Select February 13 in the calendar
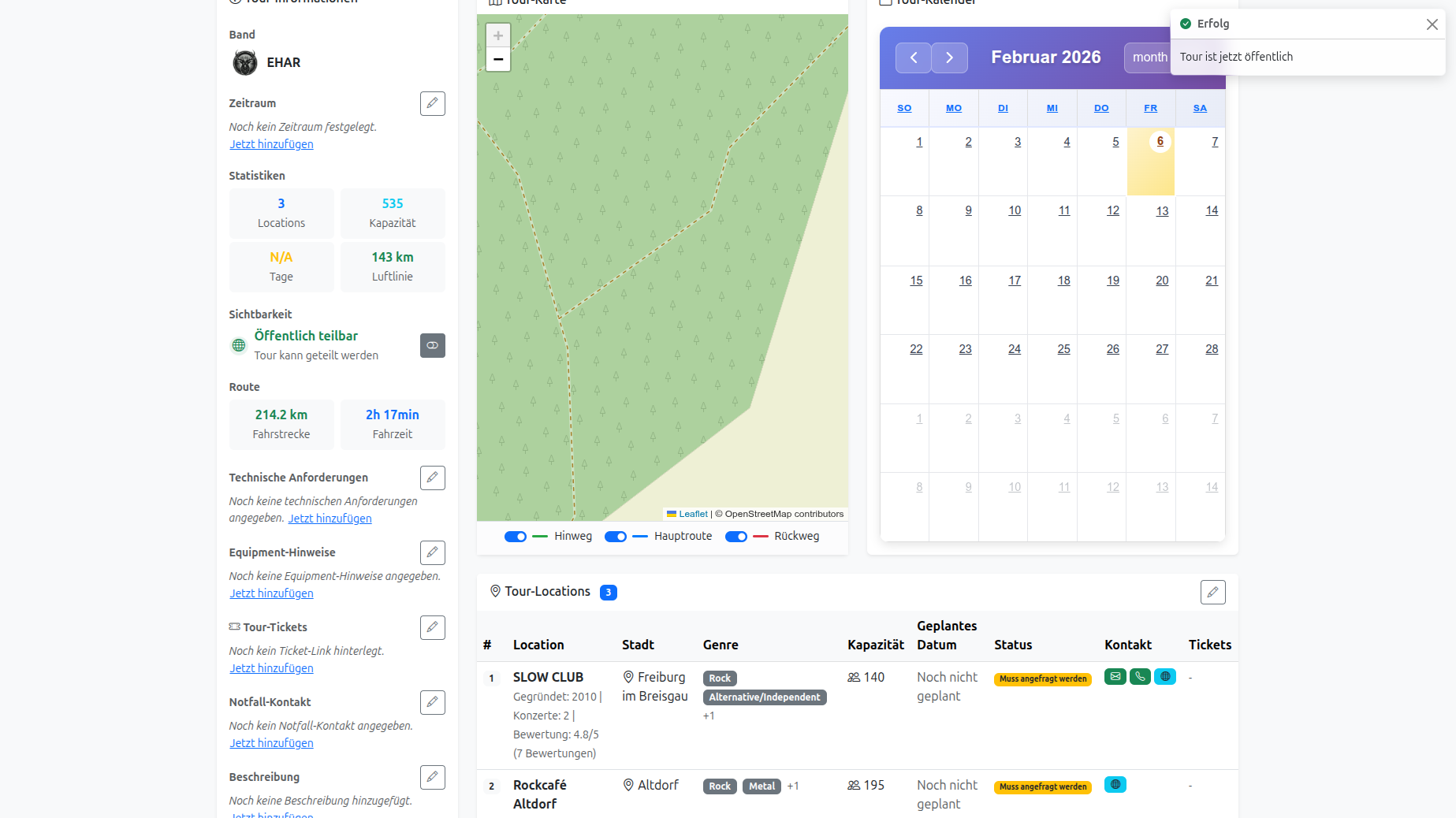This screenshot has width=1456, height=818. tap(1162, 211)
